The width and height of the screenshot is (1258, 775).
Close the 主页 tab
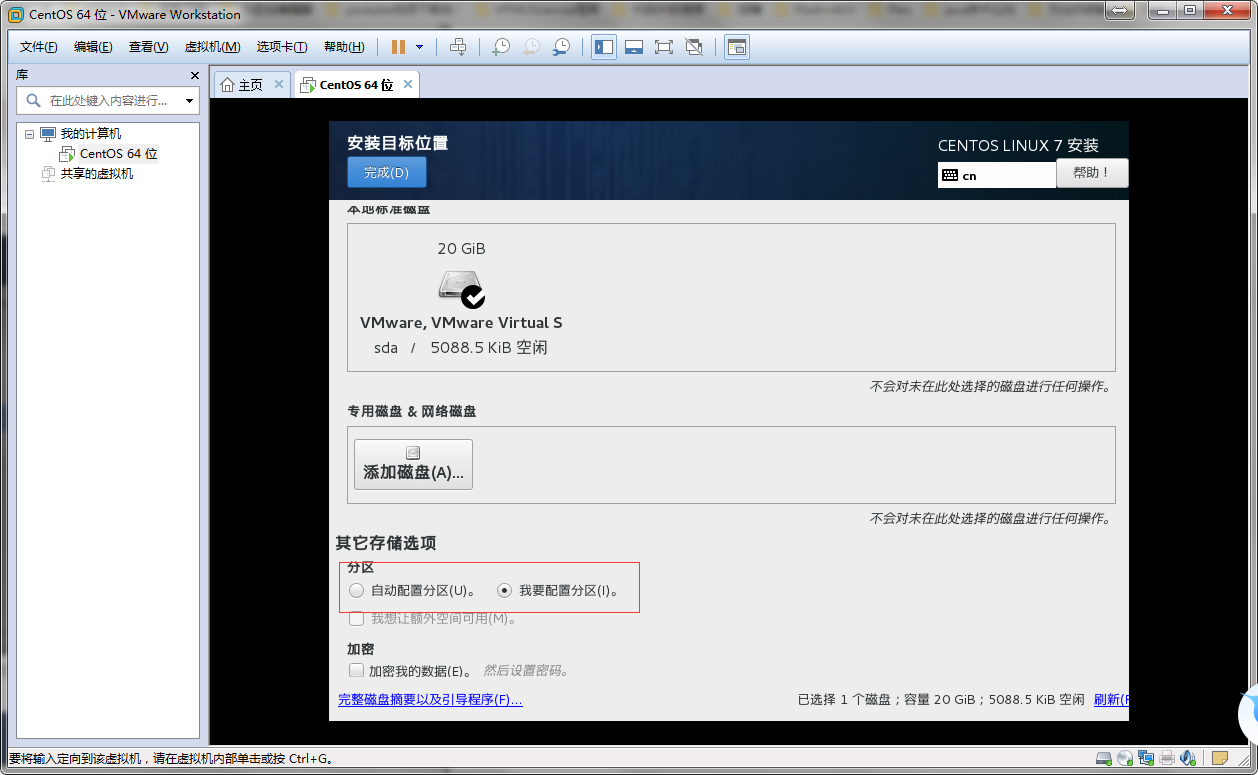tap(279, 84)
